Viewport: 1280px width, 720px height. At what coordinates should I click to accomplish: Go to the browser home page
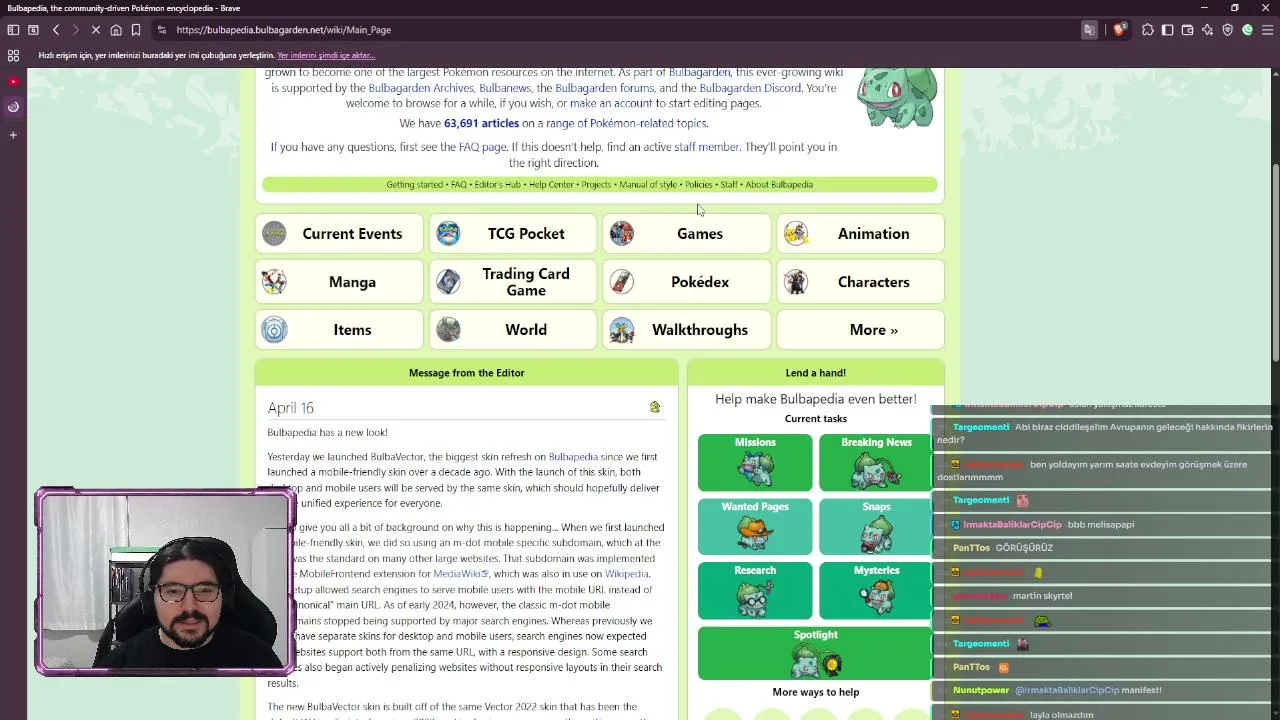click(x=116, y=30)
